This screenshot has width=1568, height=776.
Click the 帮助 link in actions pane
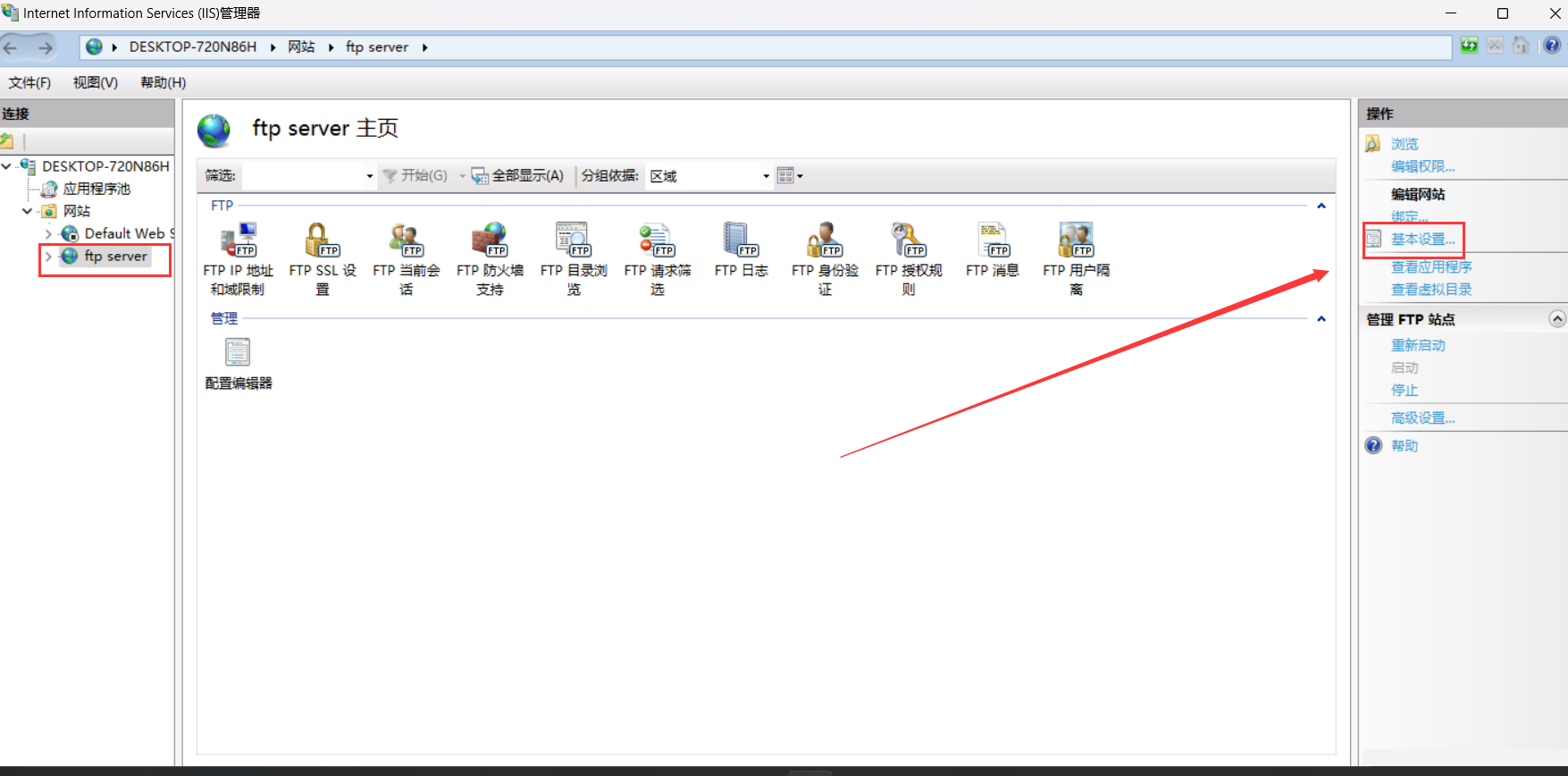(x=1404, y=445)
